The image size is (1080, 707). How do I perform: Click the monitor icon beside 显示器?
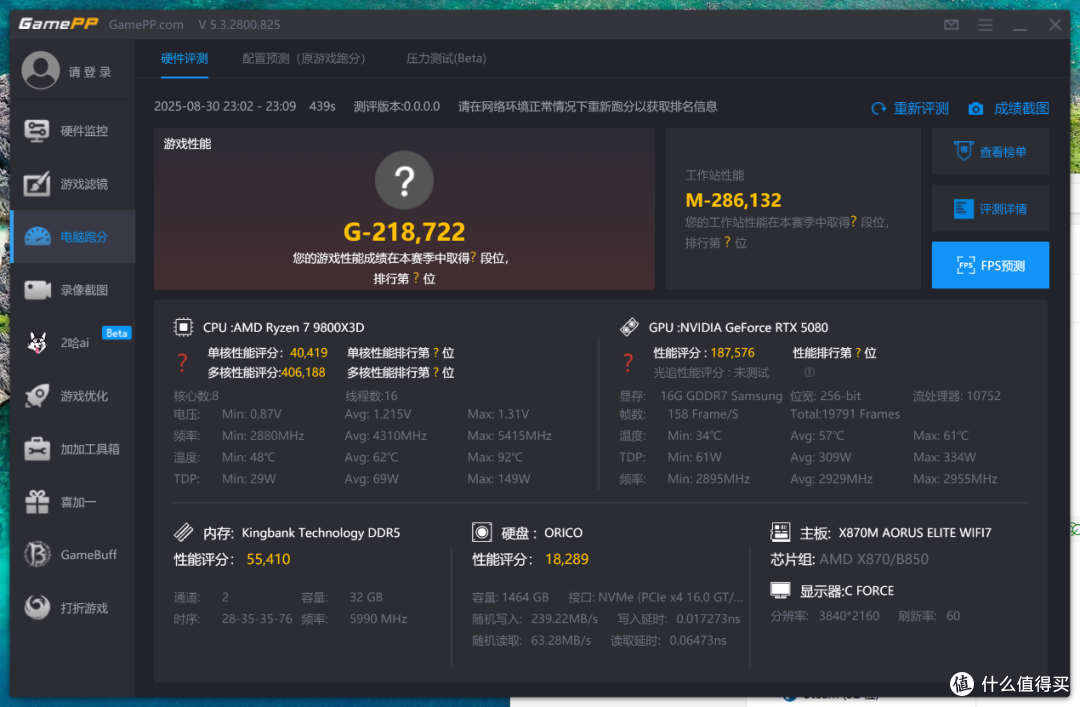780,591
